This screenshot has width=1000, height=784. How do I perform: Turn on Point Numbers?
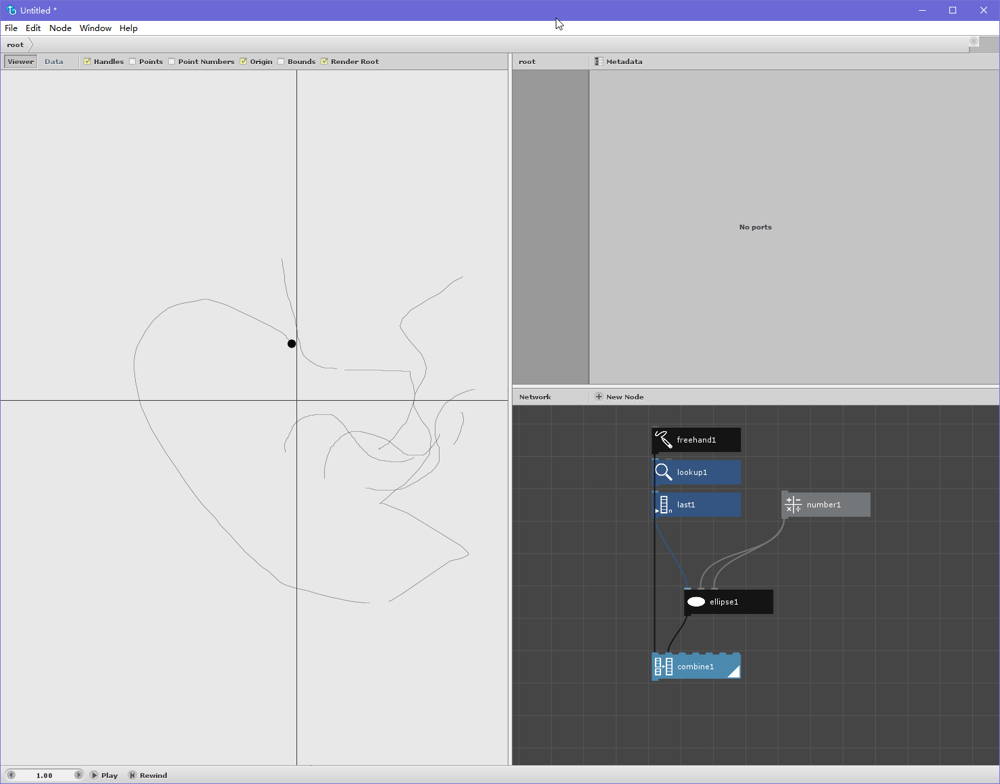172,61
